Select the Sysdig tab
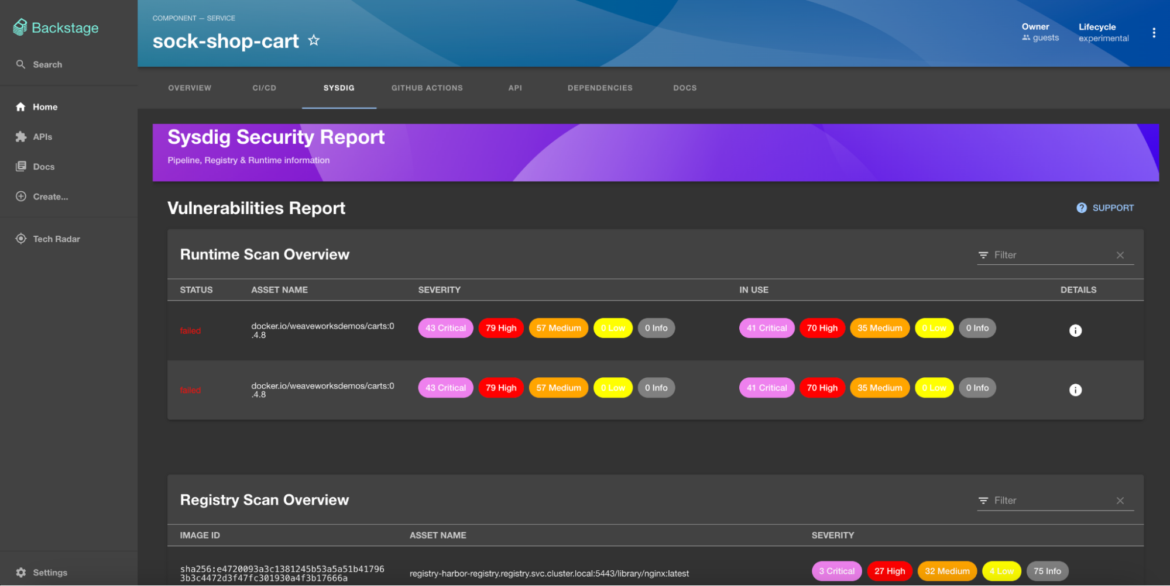This screenshot has width=1170, height=586. pyautogui.click(x=339, y=88)
